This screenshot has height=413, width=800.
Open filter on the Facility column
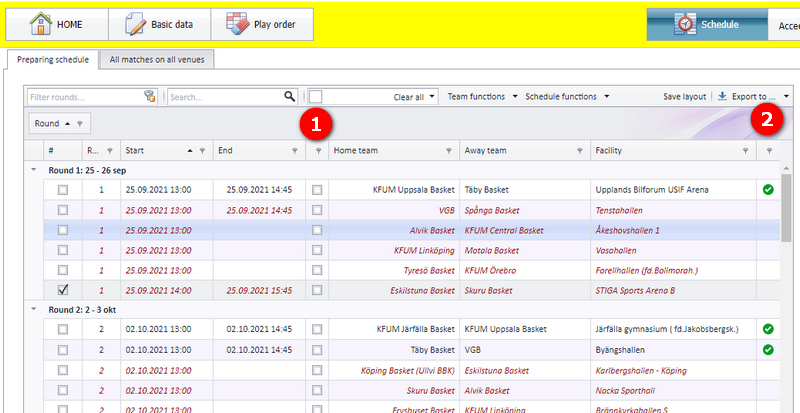[x=745, y=151]
